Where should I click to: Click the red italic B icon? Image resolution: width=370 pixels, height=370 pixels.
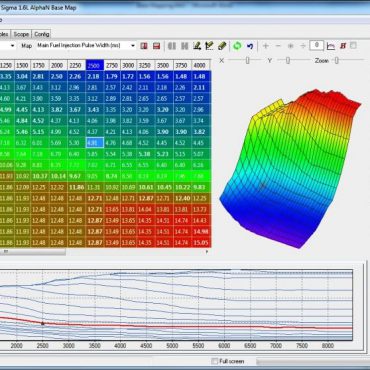343,46
